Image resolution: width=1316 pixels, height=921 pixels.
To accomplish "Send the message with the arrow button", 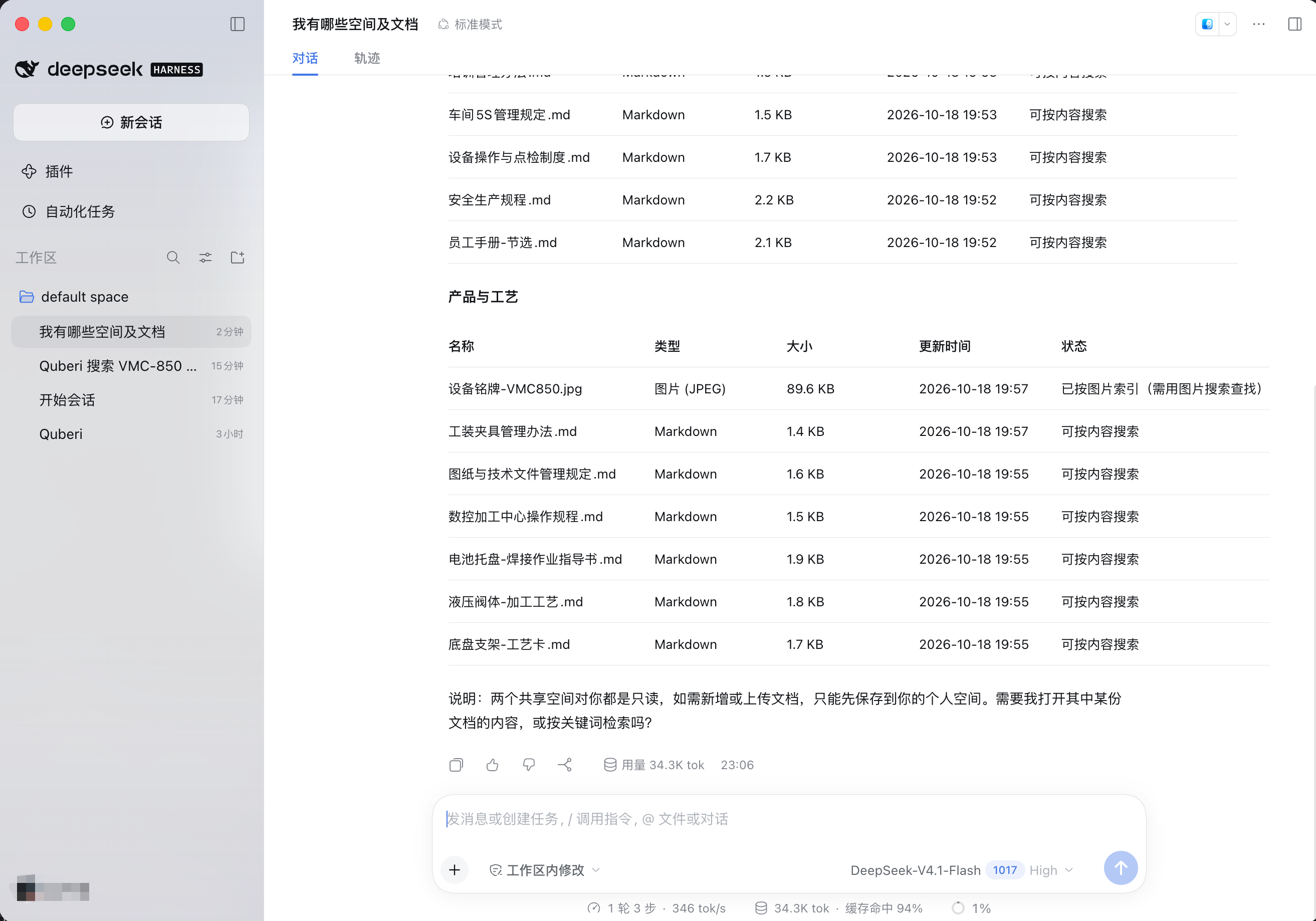I will pos(1121,868).
